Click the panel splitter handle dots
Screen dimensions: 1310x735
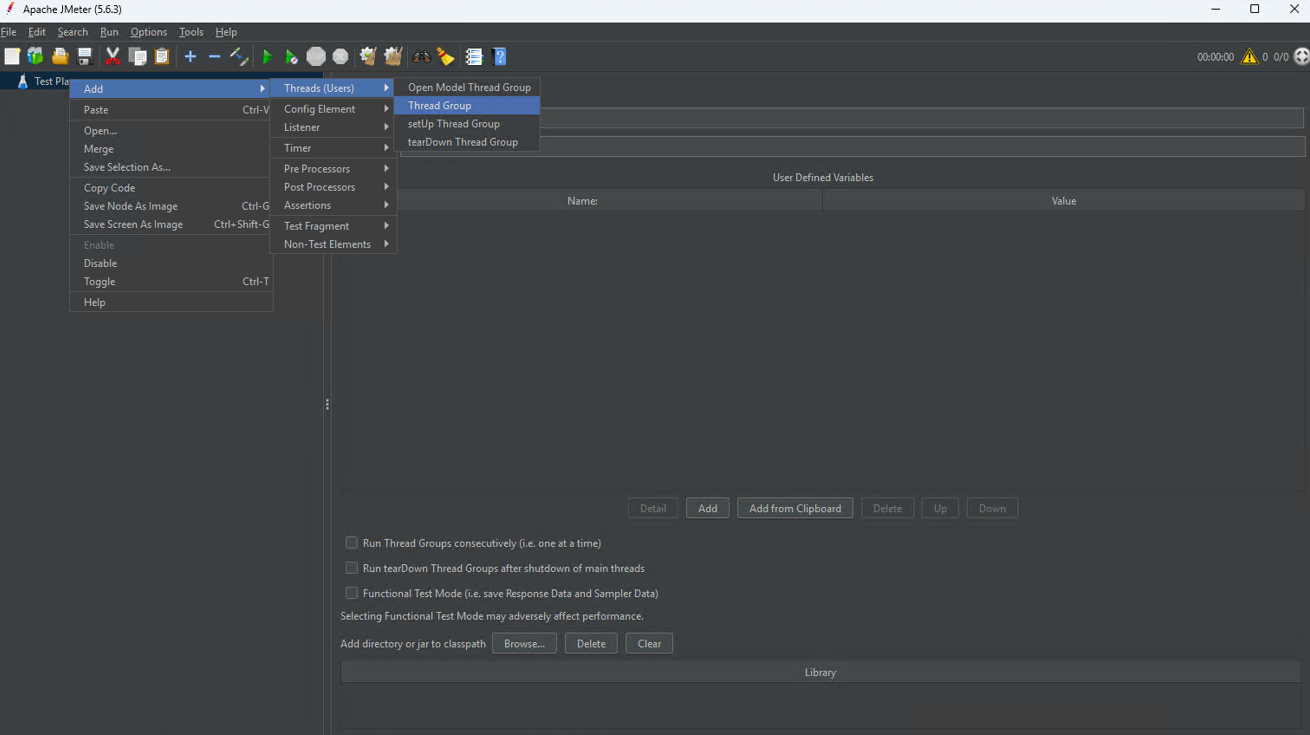pos(327,405)
